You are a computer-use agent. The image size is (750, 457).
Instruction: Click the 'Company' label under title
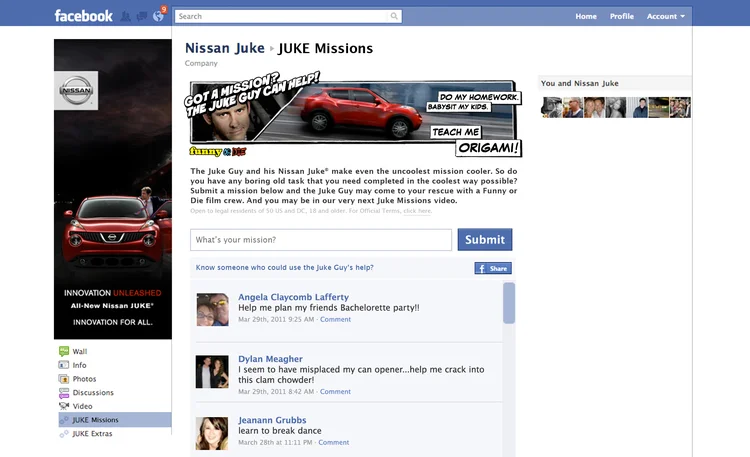(x=201, y=63)
